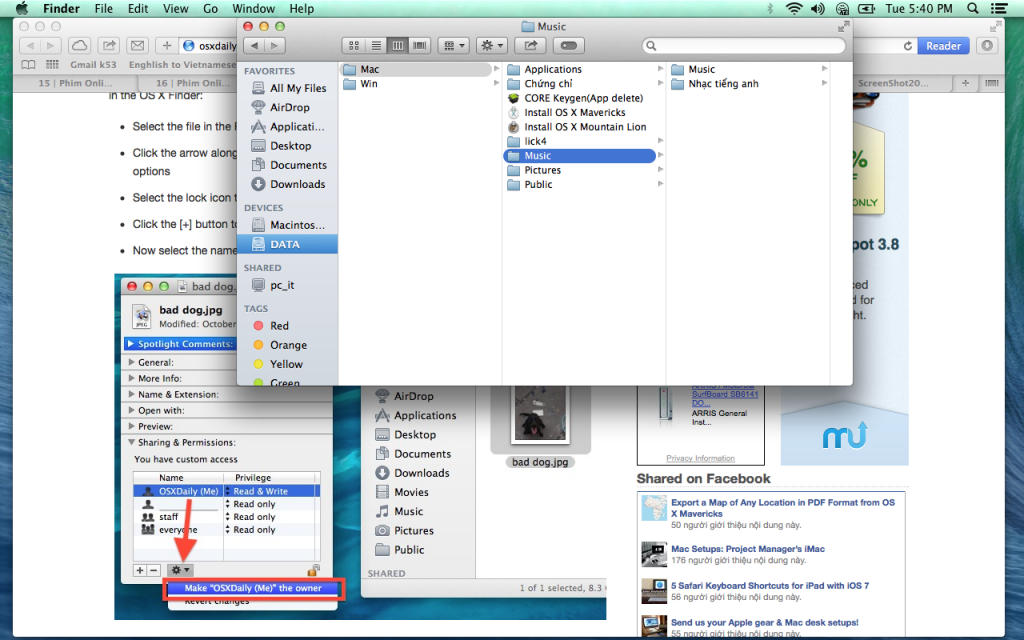1024x640 pixels.
Task: Click Safari Share button
Action: (109, 45)
